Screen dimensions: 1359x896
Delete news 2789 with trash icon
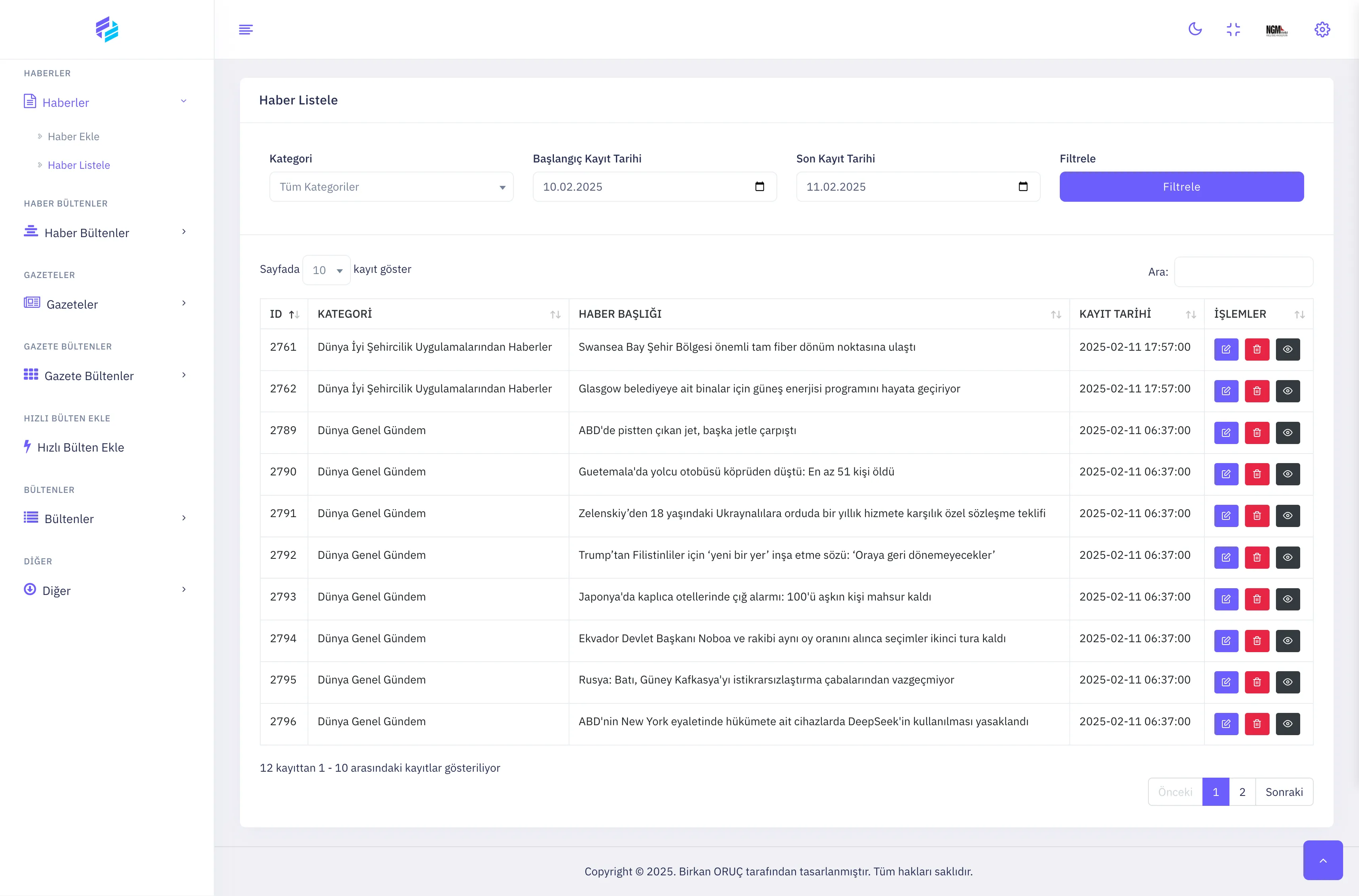[x=1256, y=433]
